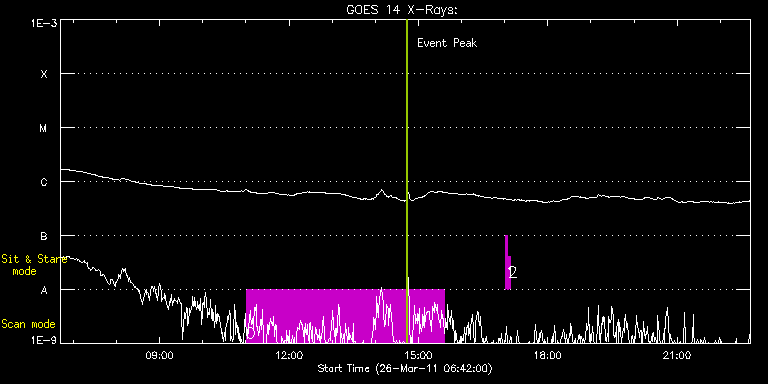Click the 18:00 time tick label
Image resolution: width=768 pixels, height=384 pixels.
548,355
